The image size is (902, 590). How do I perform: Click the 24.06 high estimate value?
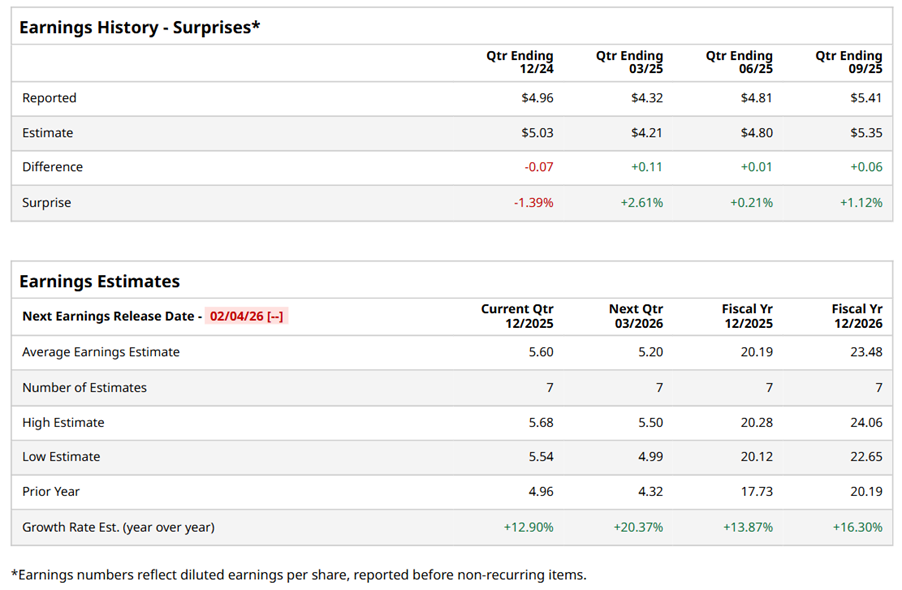click(x=865, y=422)
